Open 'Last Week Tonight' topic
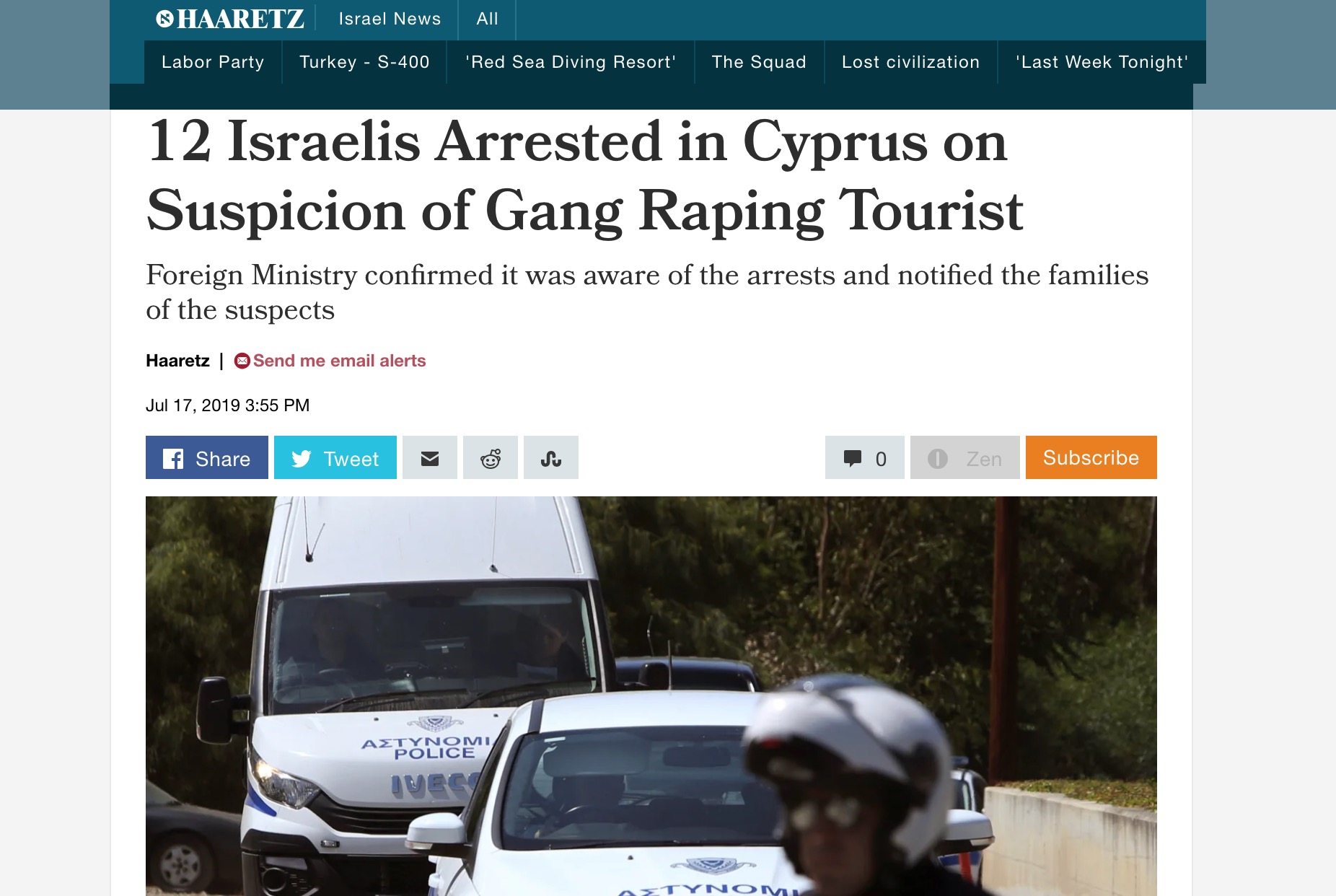This screenshot has height=896, width=1336. 1102,62
